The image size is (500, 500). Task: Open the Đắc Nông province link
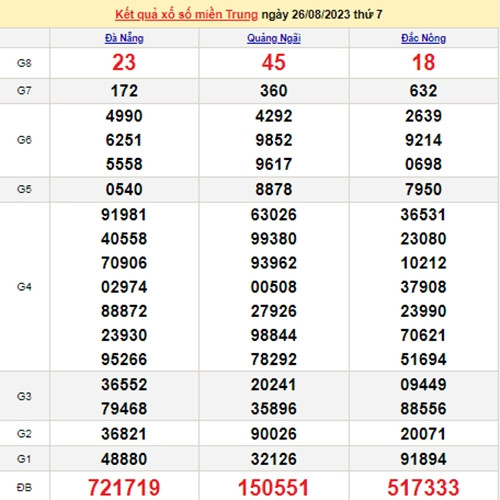point(423,38)
